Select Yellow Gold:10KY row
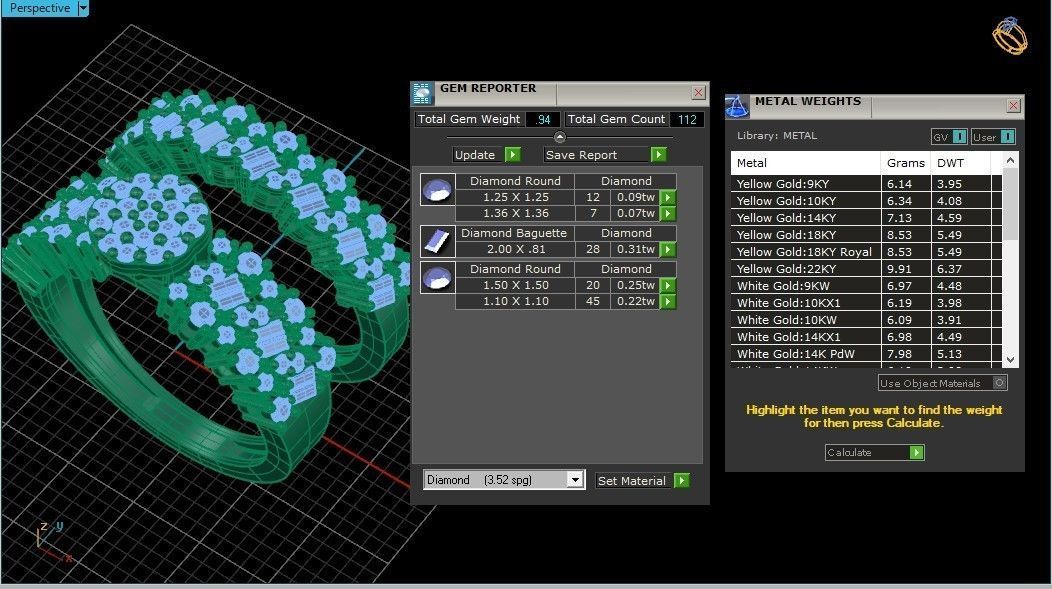Viewport: 1052px width, 589px height. coord(866,201)
